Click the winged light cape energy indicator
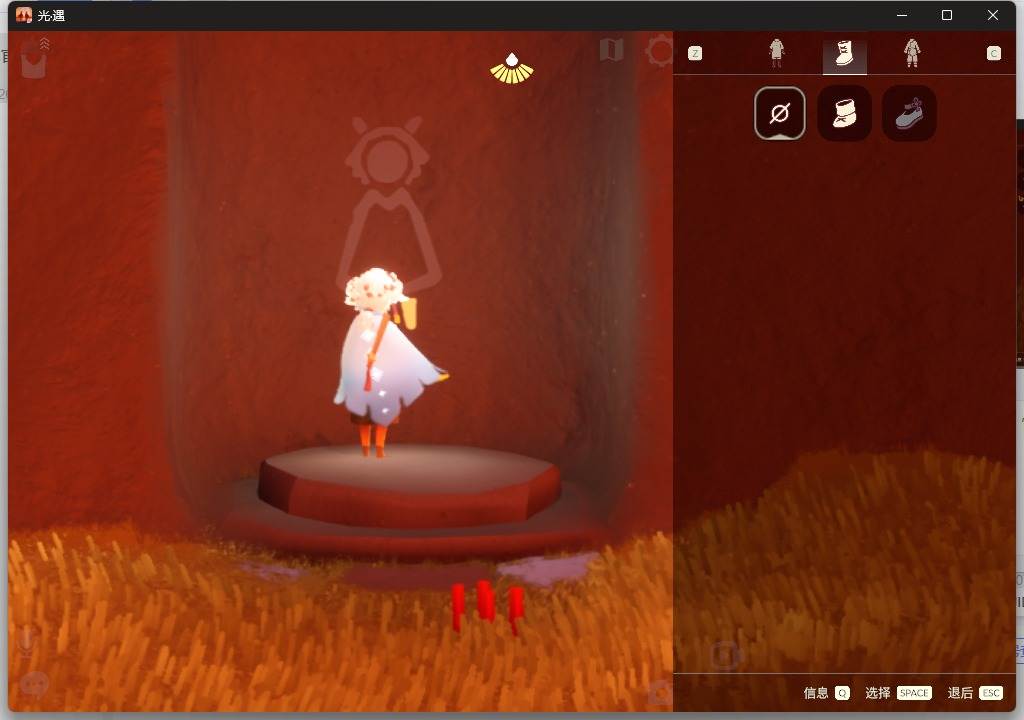The image size is (1024, 720). tap(511, 69)
